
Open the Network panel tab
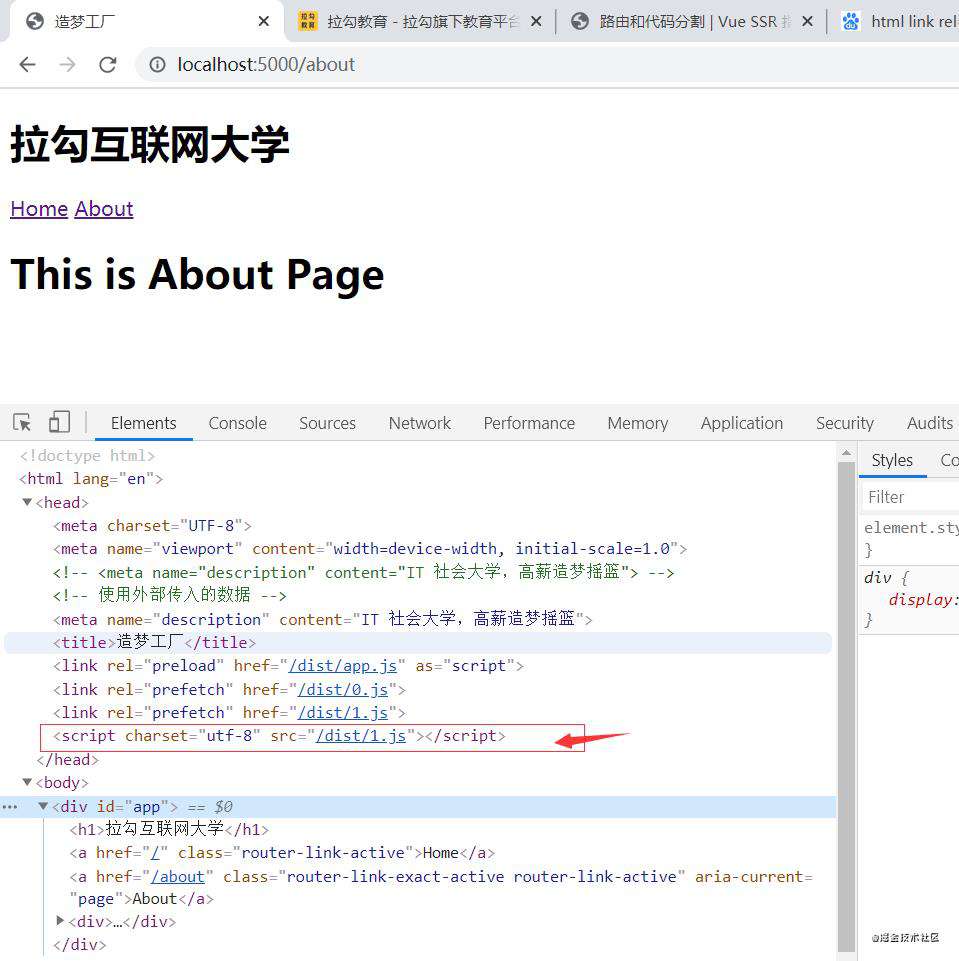point(420,423)
